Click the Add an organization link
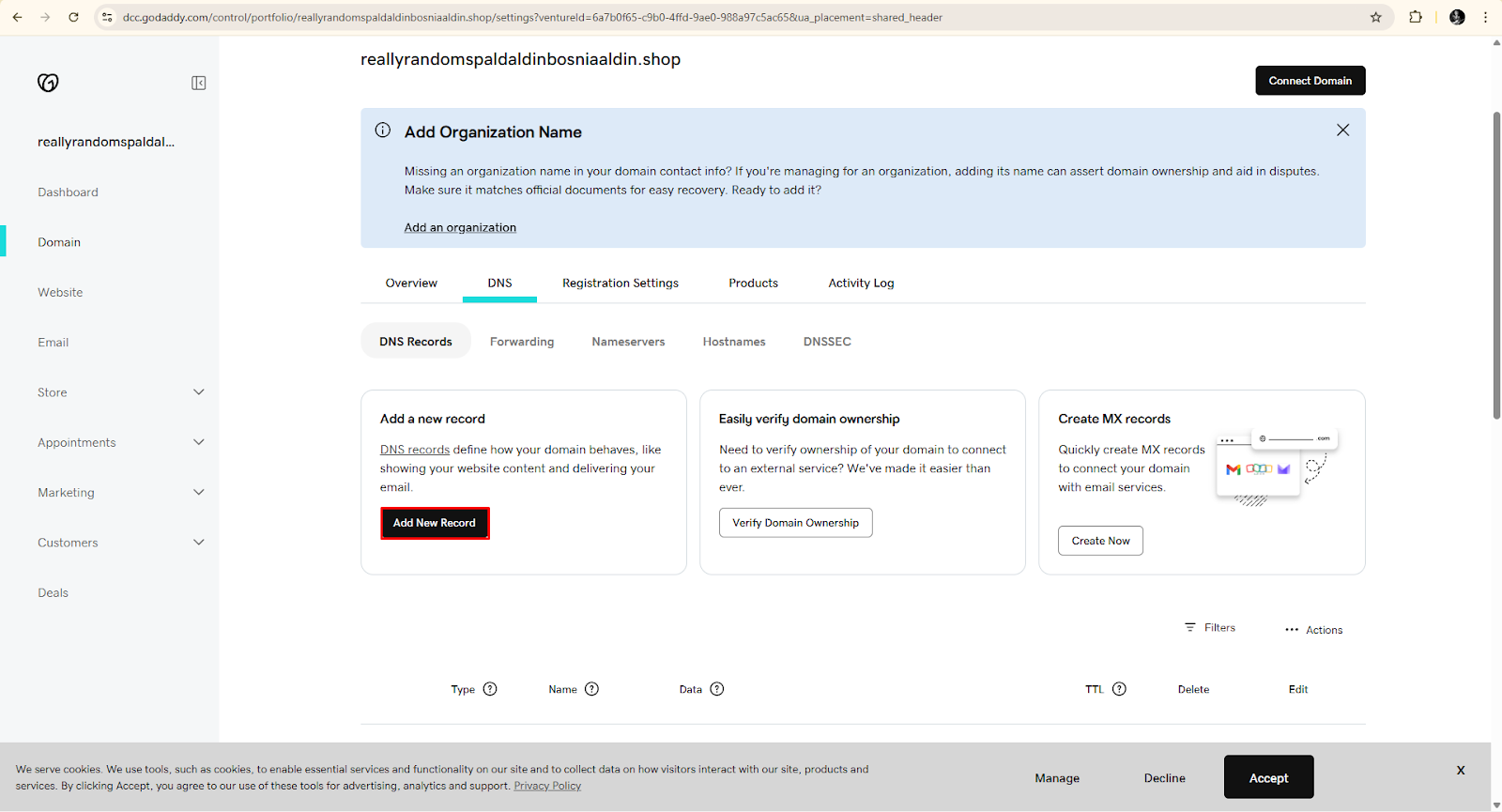 (460, 227)
